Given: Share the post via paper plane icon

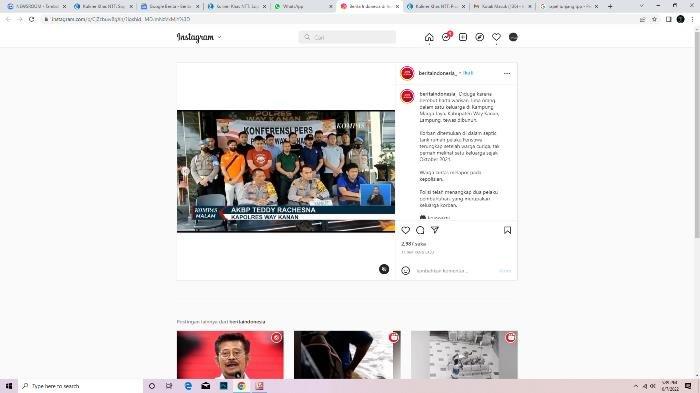Looking at the screenshot, I should pos(435,230).
